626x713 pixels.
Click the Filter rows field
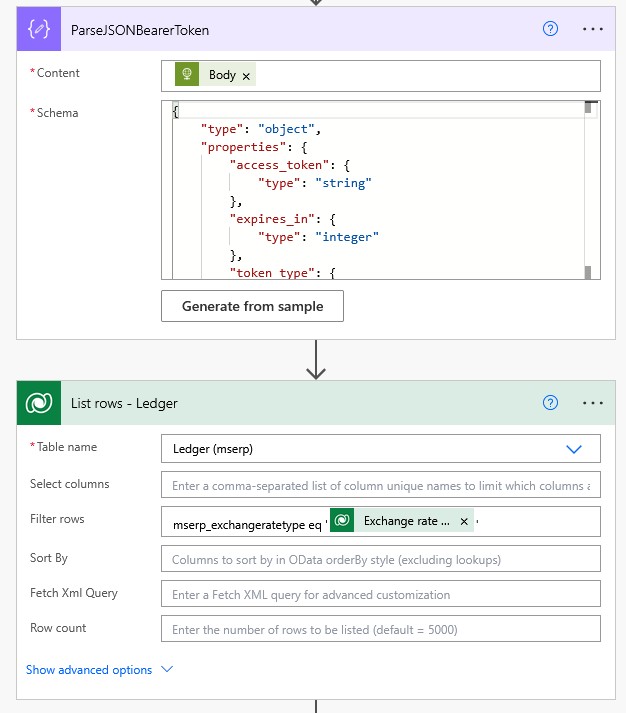click(x=381, y=522)
